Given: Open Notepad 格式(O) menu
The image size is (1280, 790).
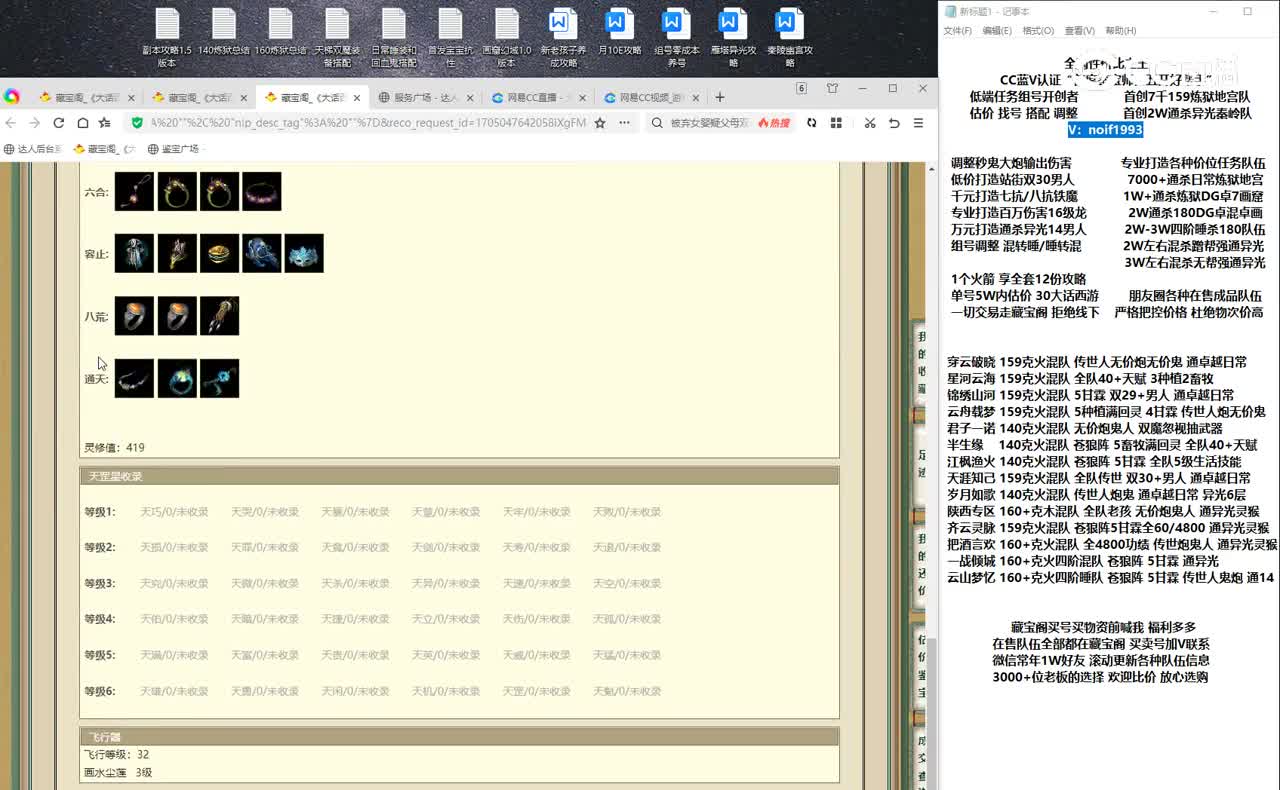Looking at the screenshot, I should (x=1037, y=31).
